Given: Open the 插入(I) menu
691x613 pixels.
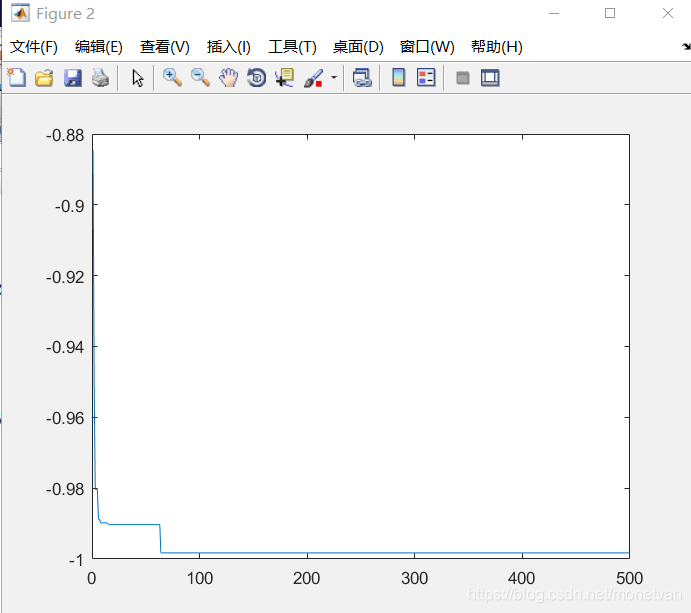Looking at the screenshot, I should pos(229,47).
